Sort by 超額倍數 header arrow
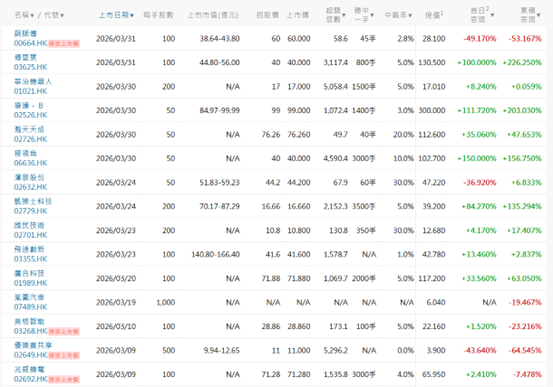 (344, 15)
